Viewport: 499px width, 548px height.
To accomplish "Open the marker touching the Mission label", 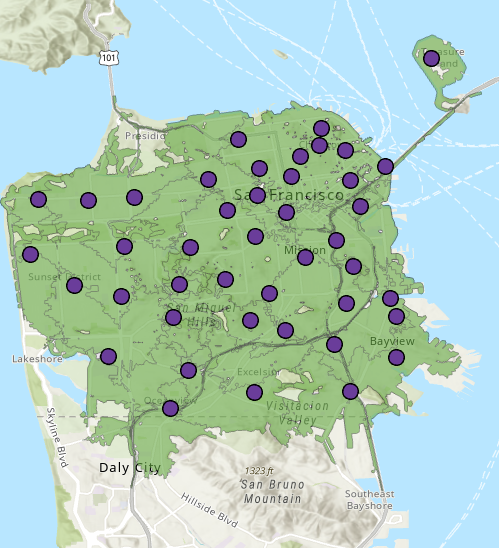I will point(305,258).
